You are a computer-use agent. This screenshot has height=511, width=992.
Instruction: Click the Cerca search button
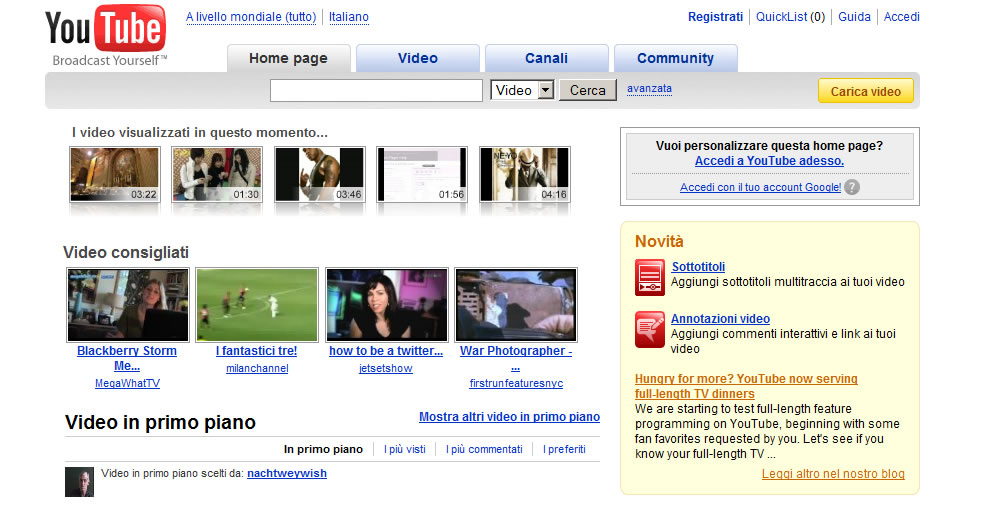[588, 90]
